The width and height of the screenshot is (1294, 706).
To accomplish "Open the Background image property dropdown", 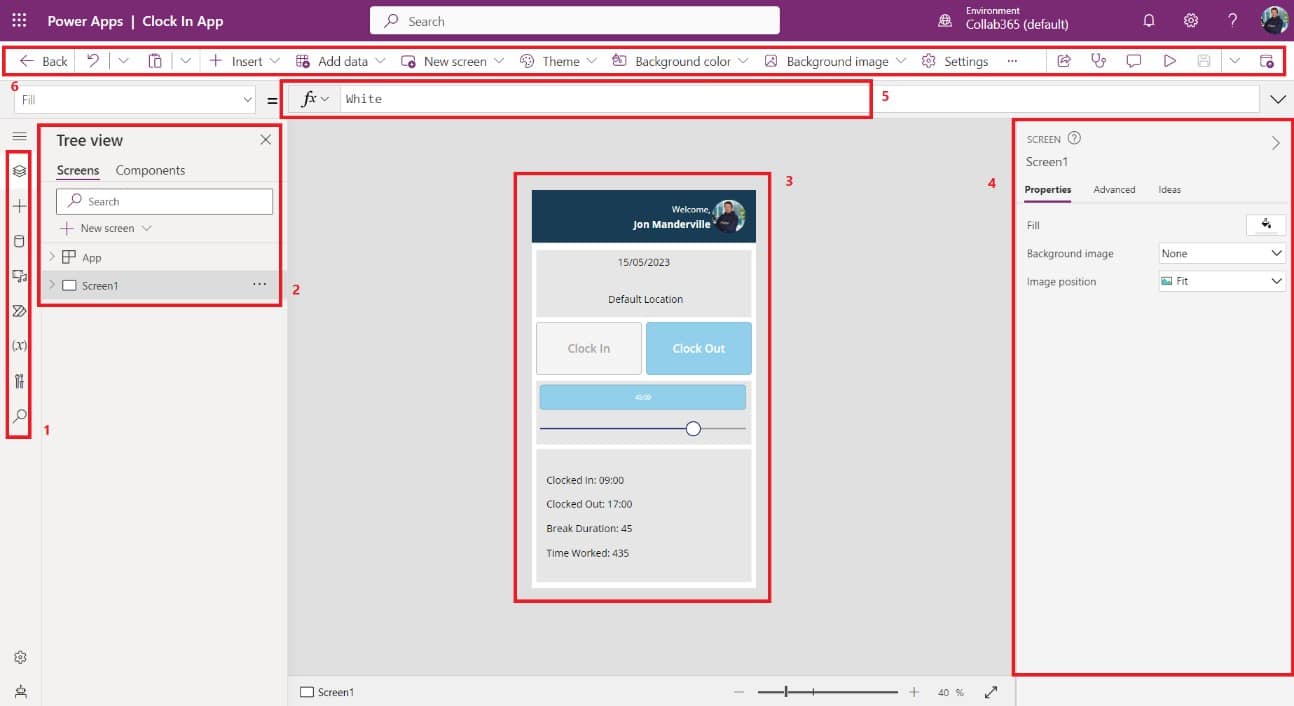I will point(1221,254).
